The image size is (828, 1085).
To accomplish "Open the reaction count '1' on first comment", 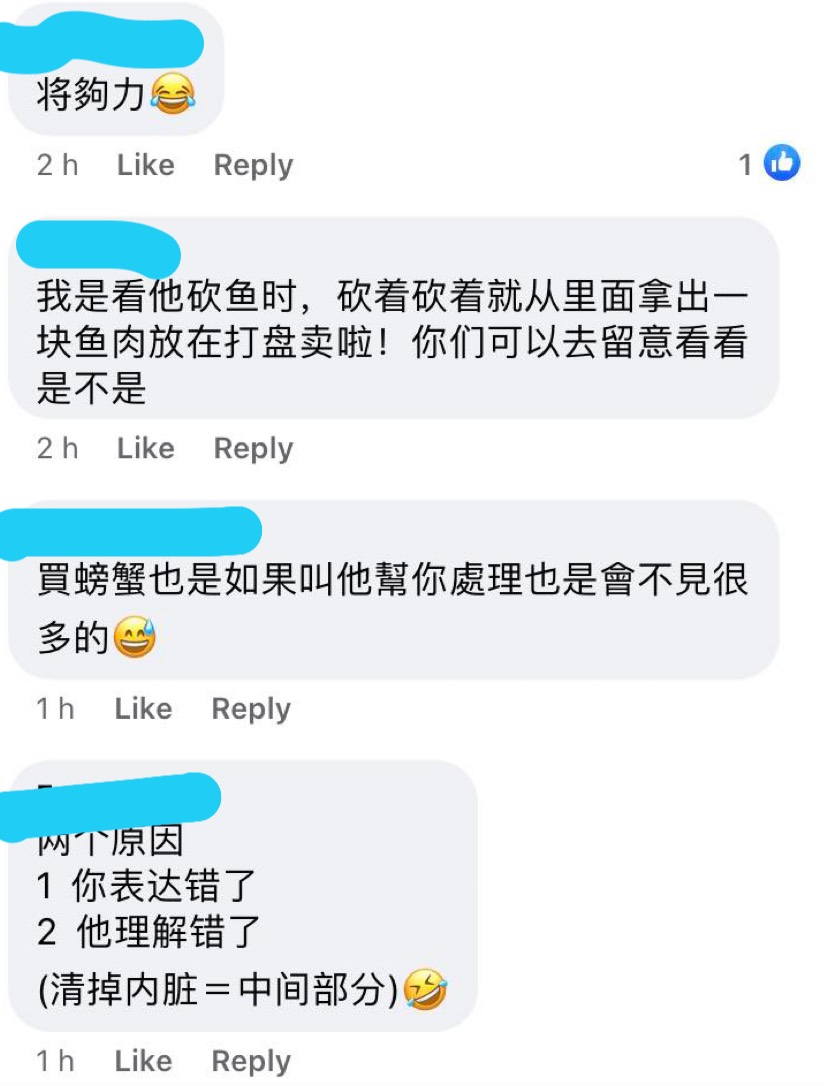I will coord(745,164).
